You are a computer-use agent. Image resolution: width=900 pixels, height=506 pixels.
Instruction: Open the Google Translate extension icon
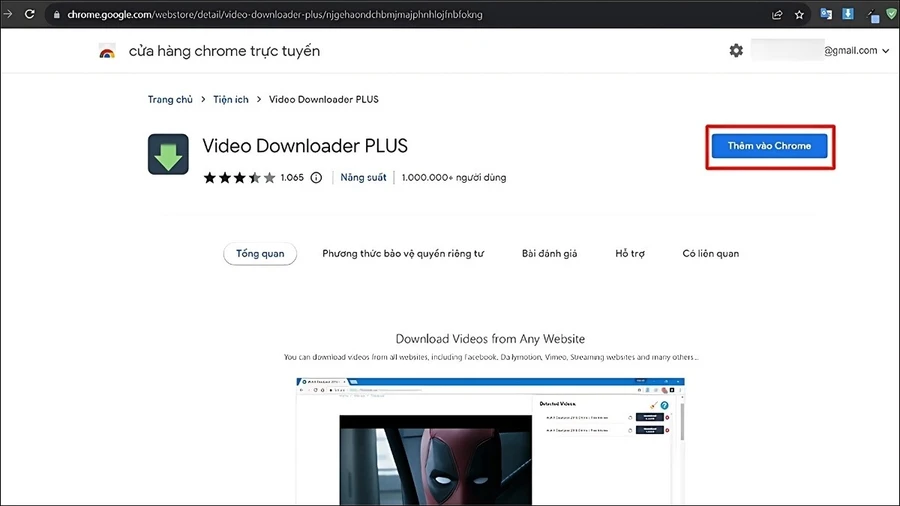click(826, 14)
